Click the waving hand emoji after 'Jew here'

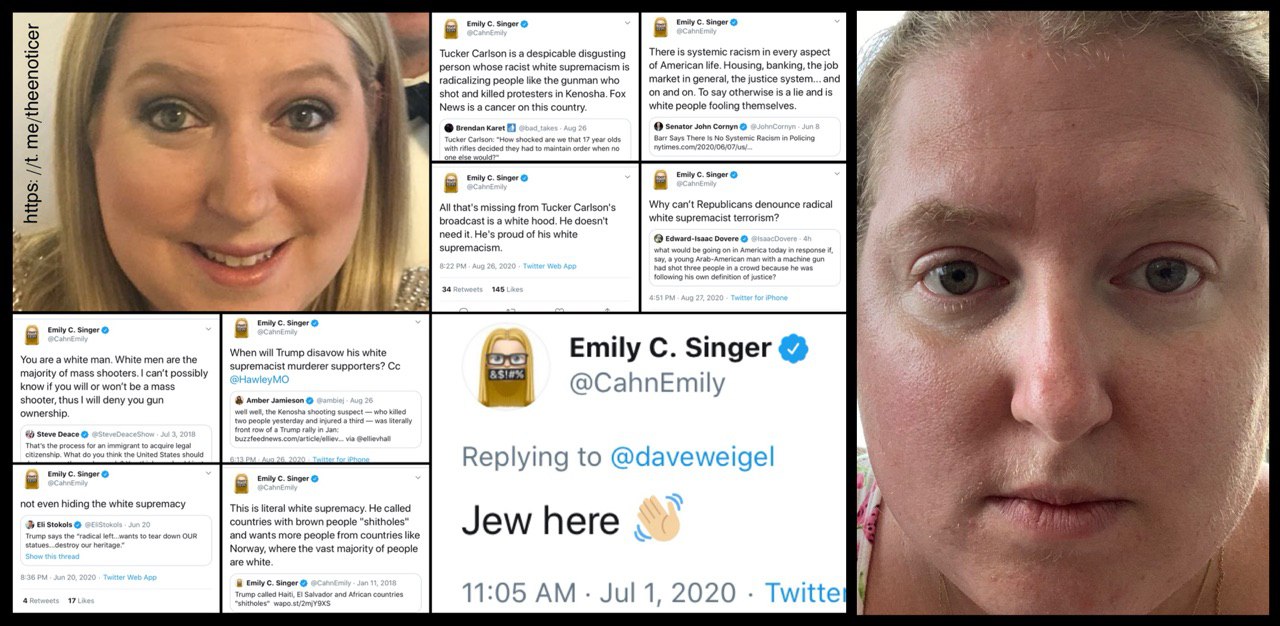tap(659, 518)
